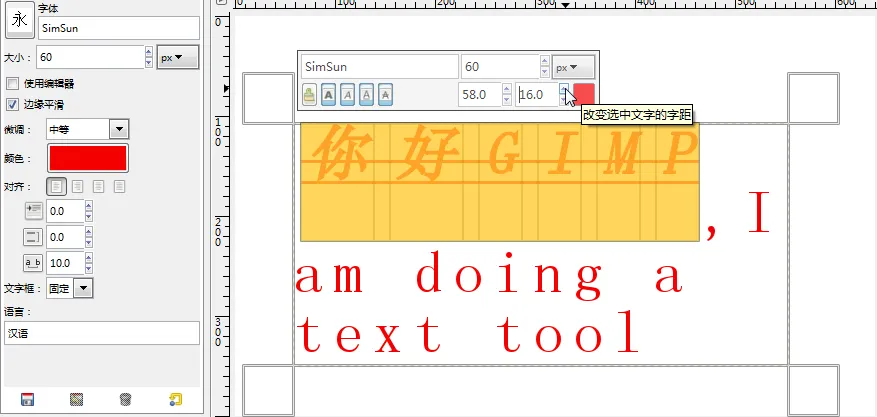This screenshot has width=877, height=417.
Task: Open the px unit dropdown in tool options
Action: click(178, 57)
